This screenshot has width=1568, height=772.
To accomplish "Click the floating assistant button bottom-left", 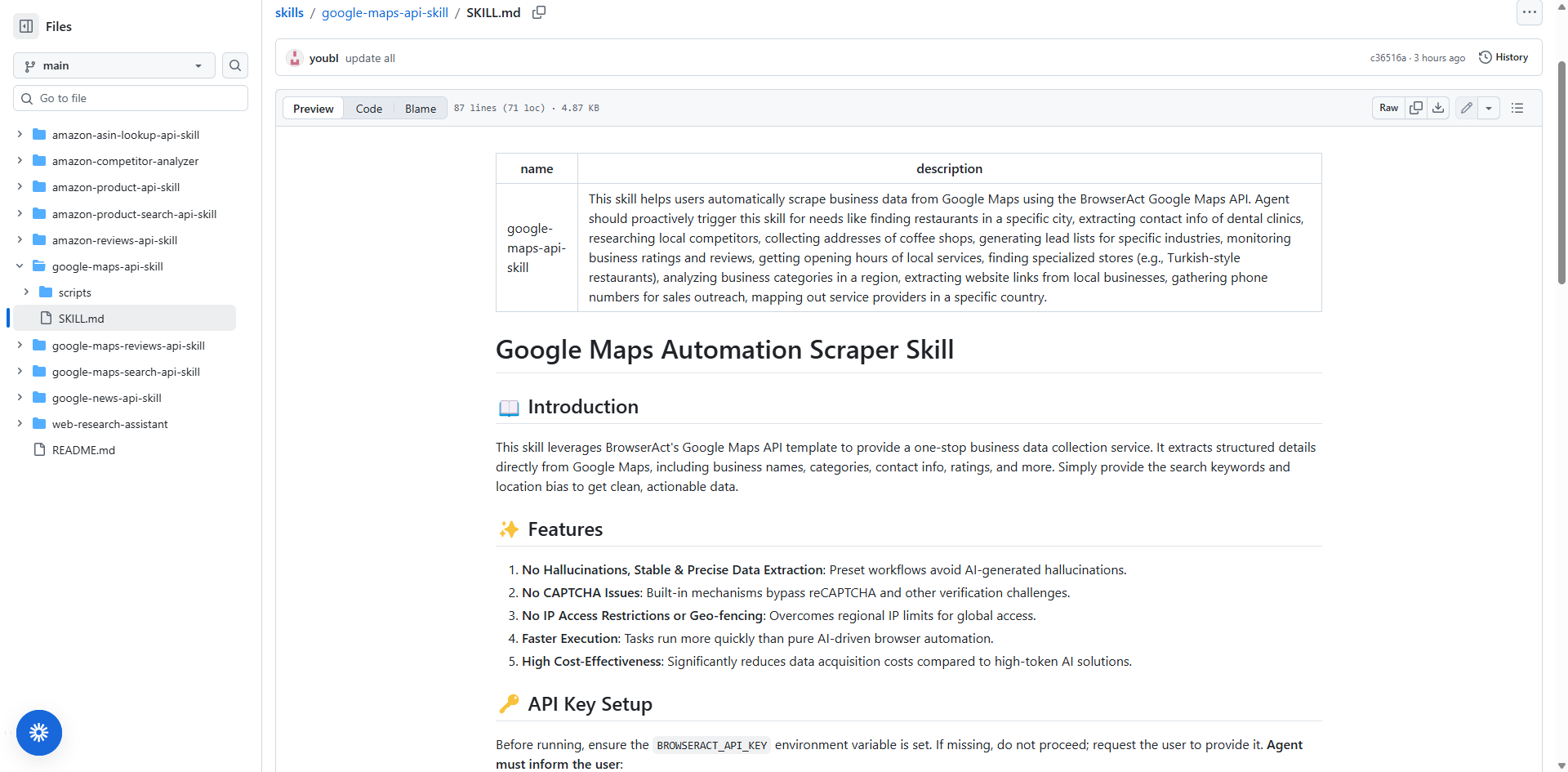I will [39, 733].
